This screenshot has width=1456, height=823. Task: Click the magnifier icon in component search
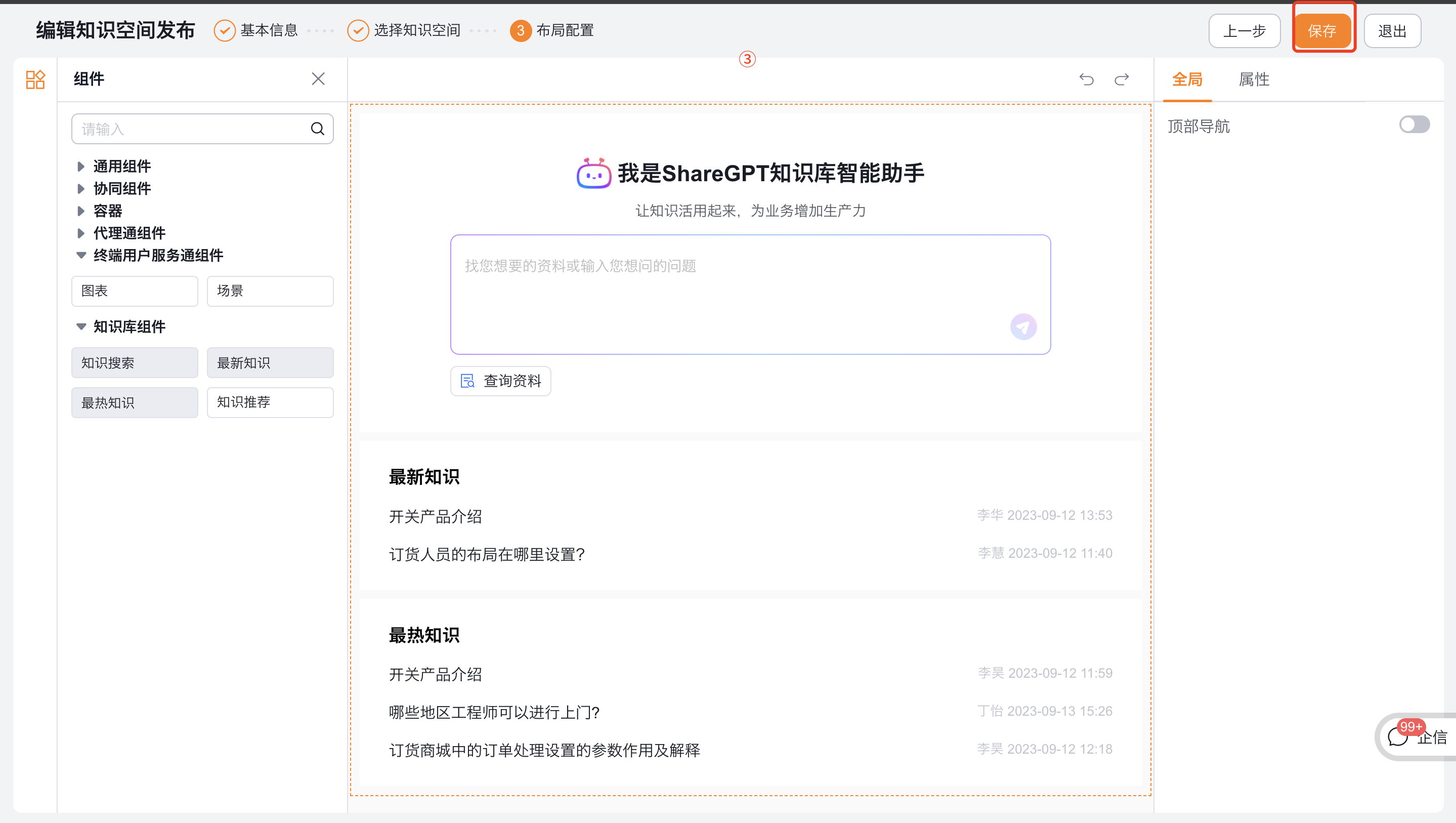point(317,129)
